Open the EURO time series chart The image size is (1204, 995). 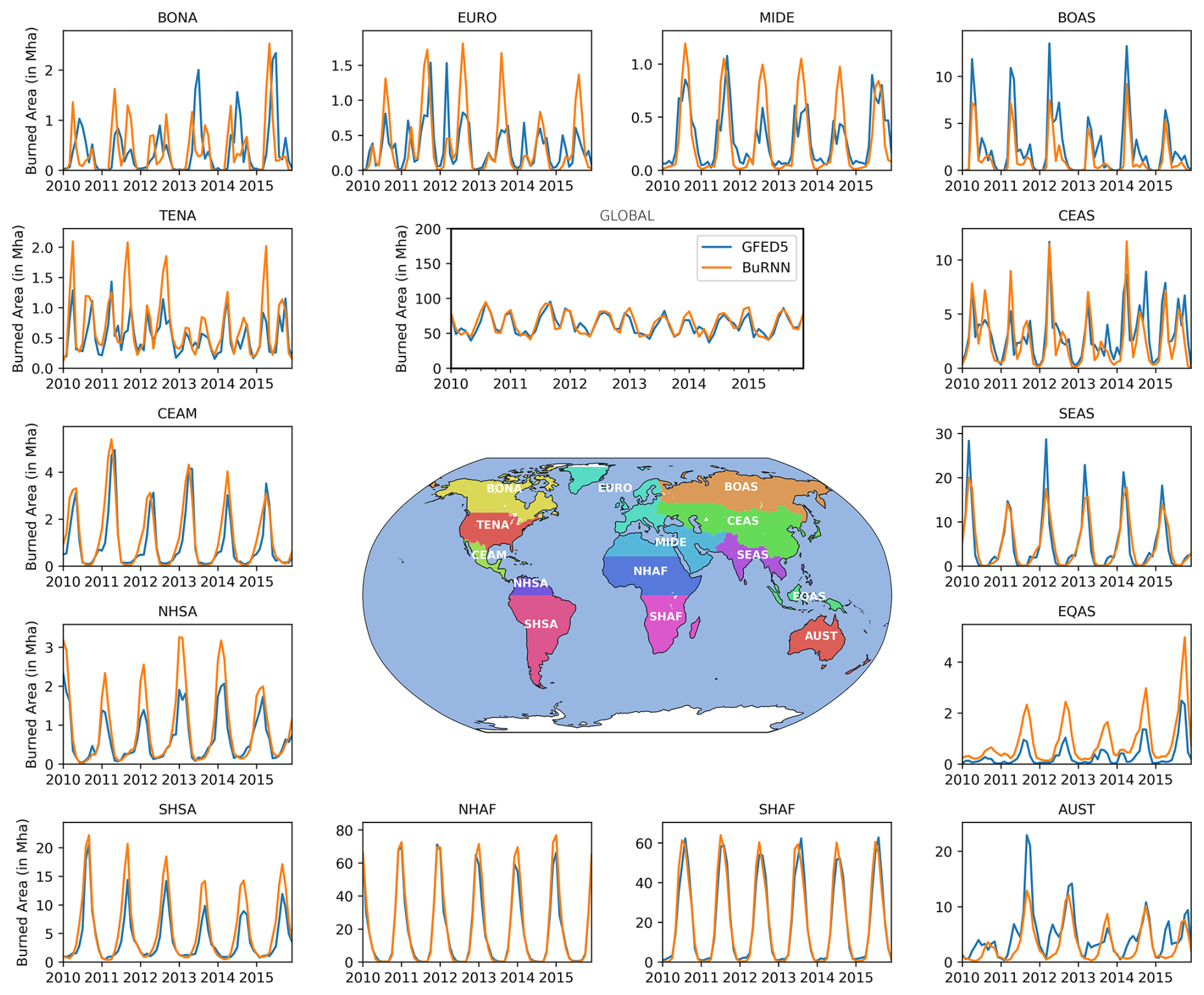point(477,100)
